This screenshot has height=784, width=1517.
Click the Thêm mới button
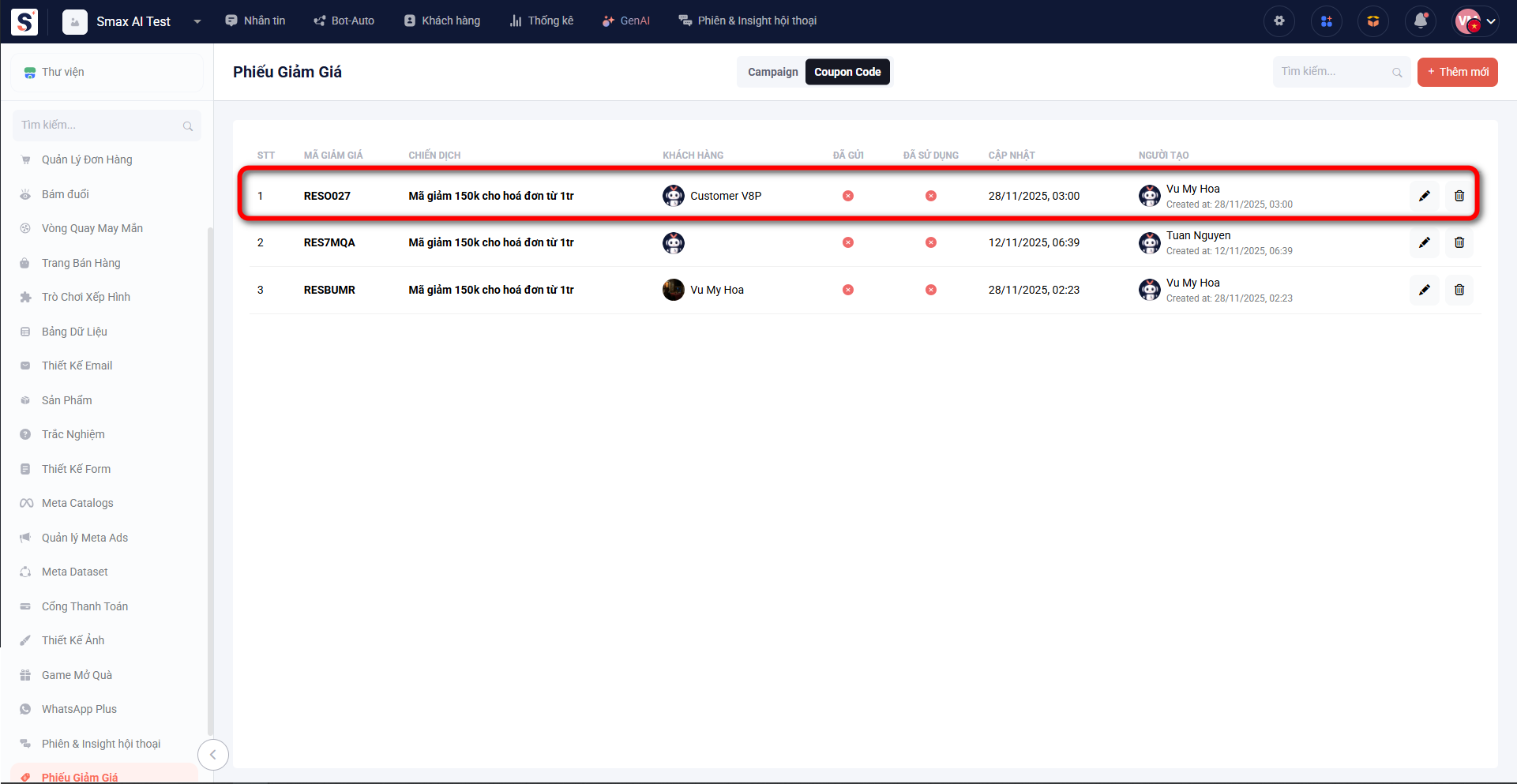tap(1457, 72)
